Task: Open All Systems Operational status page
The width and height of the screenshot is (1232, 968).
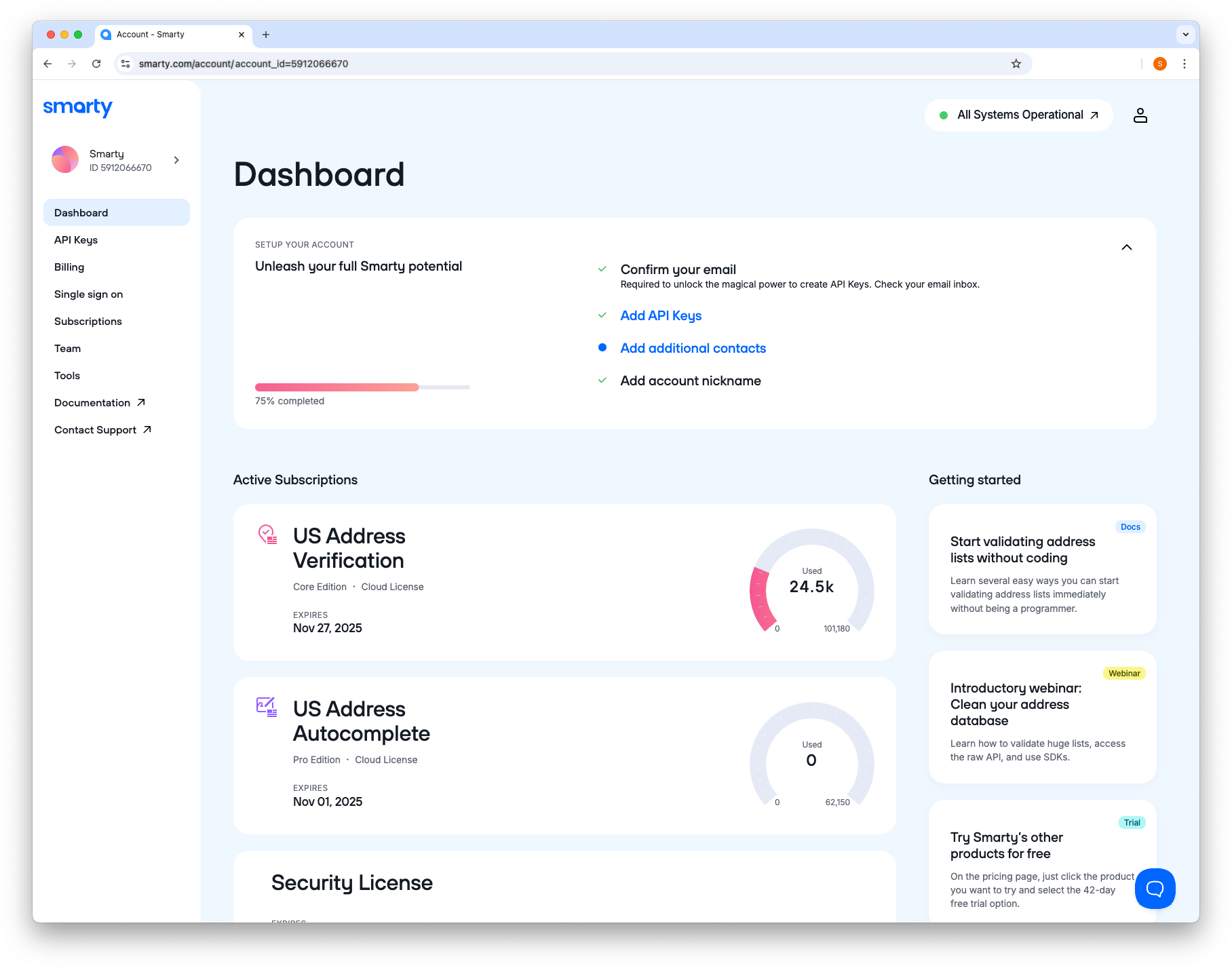Action: (1018, 115)
